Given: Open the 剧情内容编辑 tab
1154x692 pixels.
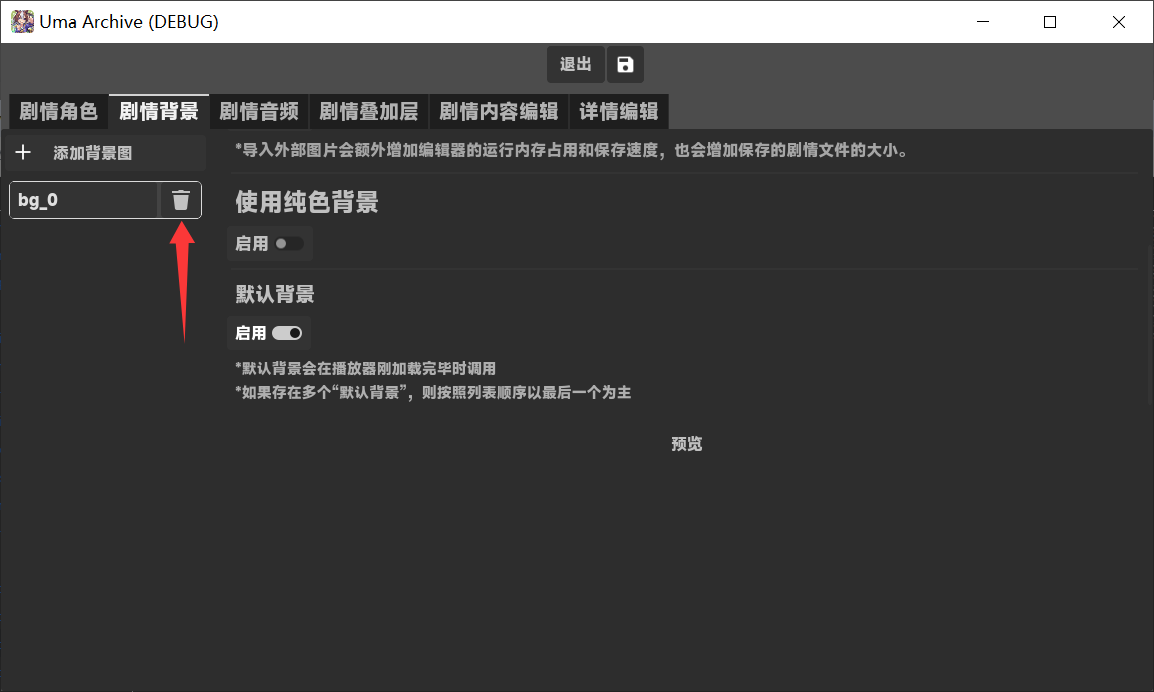Looking at the screenshot, I should point(499,111).
